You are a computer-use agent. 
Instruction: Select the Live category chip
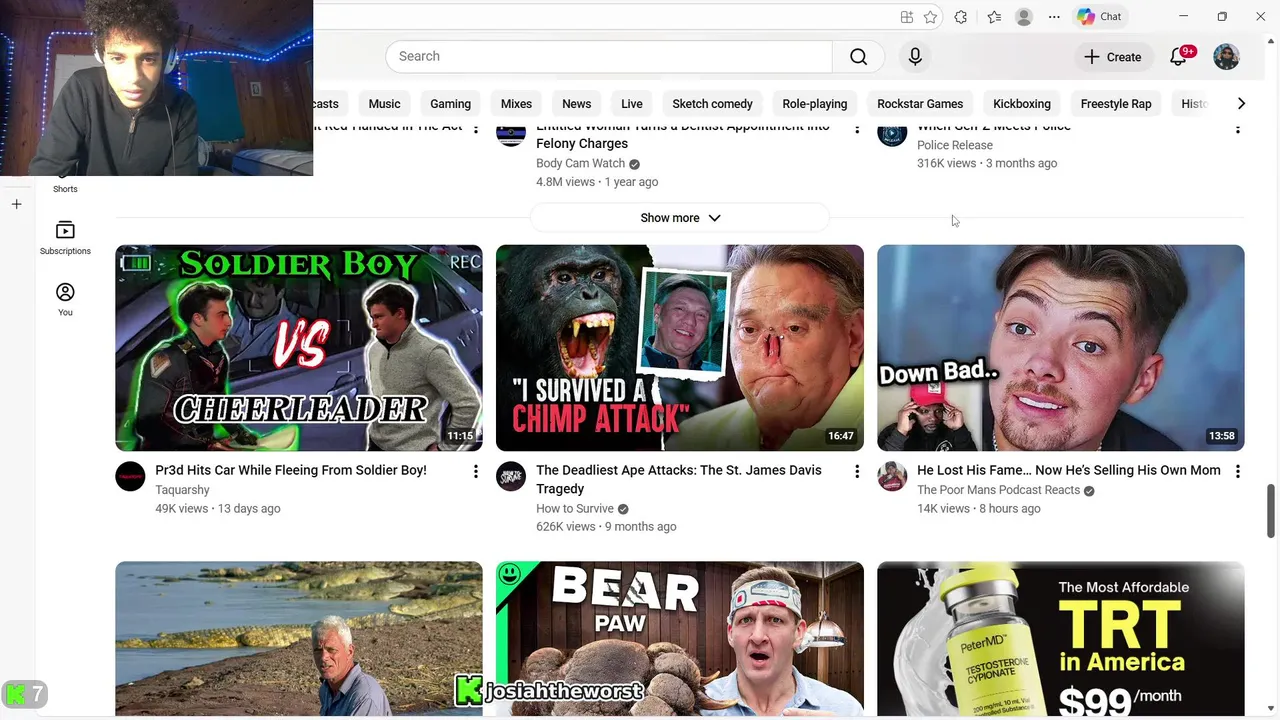[632, 104]
